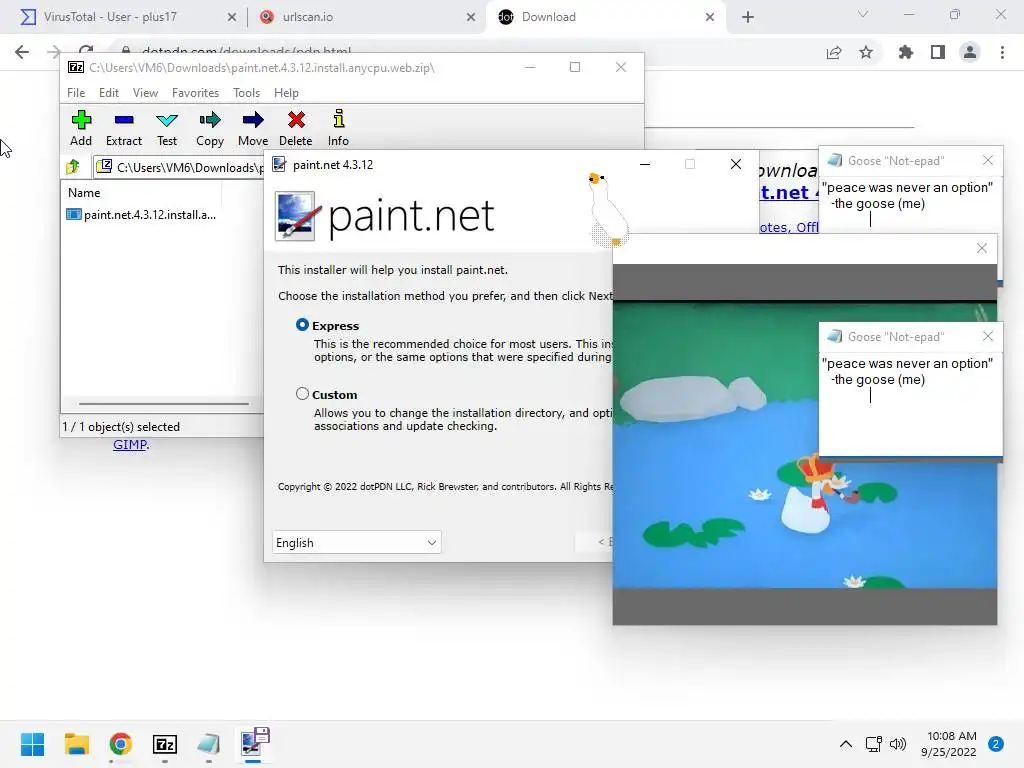Click the Move arrow icon in 7-Zip
The width and height of the screenshot is (1024, 768).
click(x=253, y=128)
